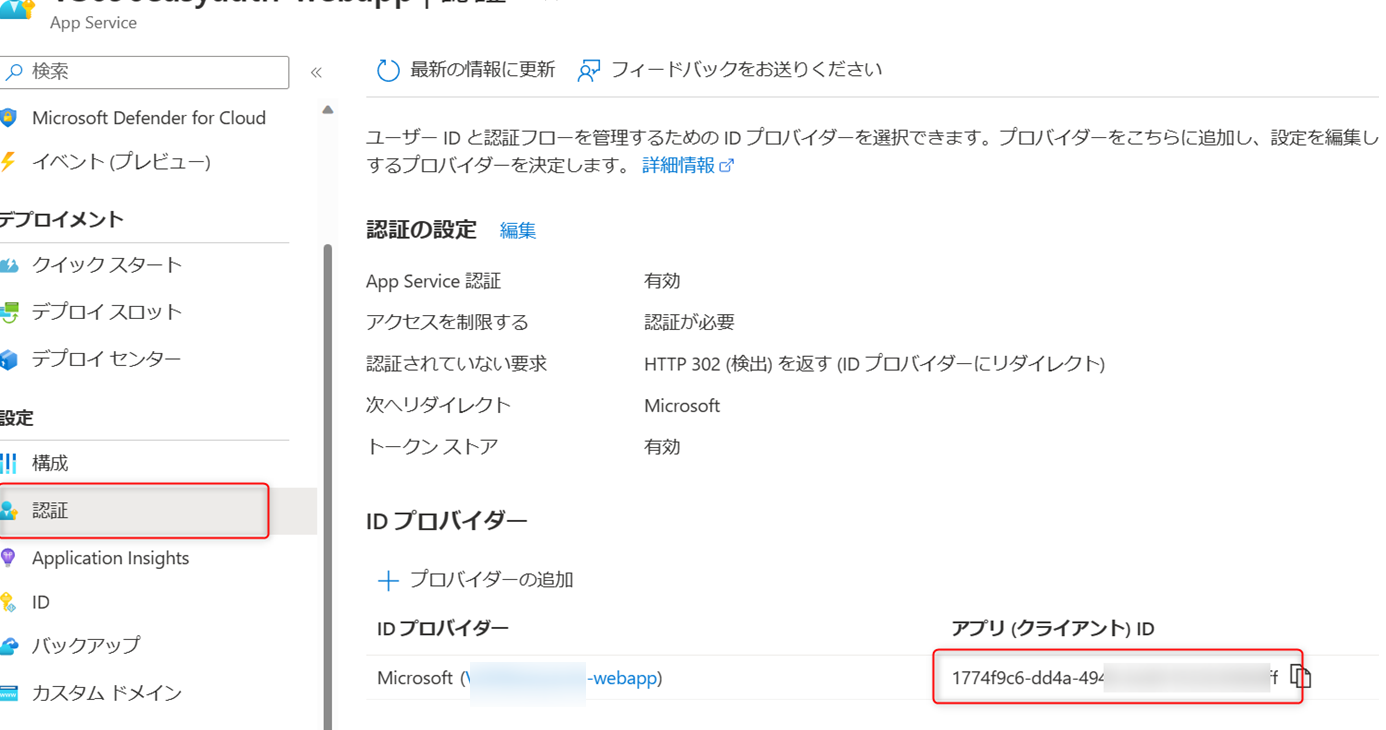
Task: Click the 構成 bars icon
Action: coord(9,463)
